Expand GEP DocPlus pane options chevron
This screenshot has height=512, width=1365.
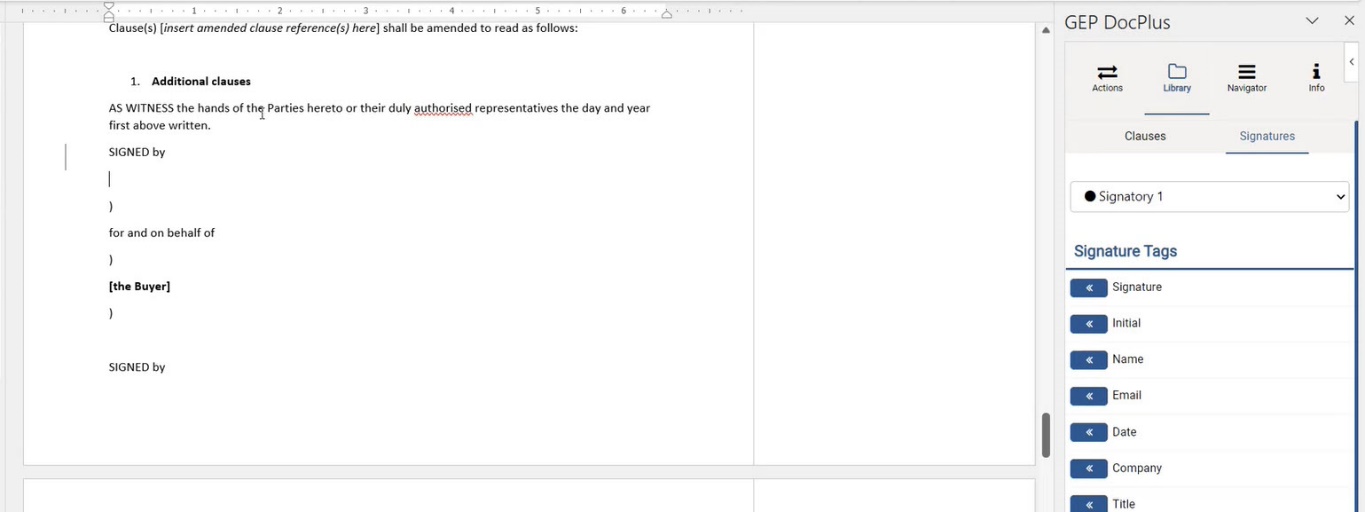(1312, 21)
